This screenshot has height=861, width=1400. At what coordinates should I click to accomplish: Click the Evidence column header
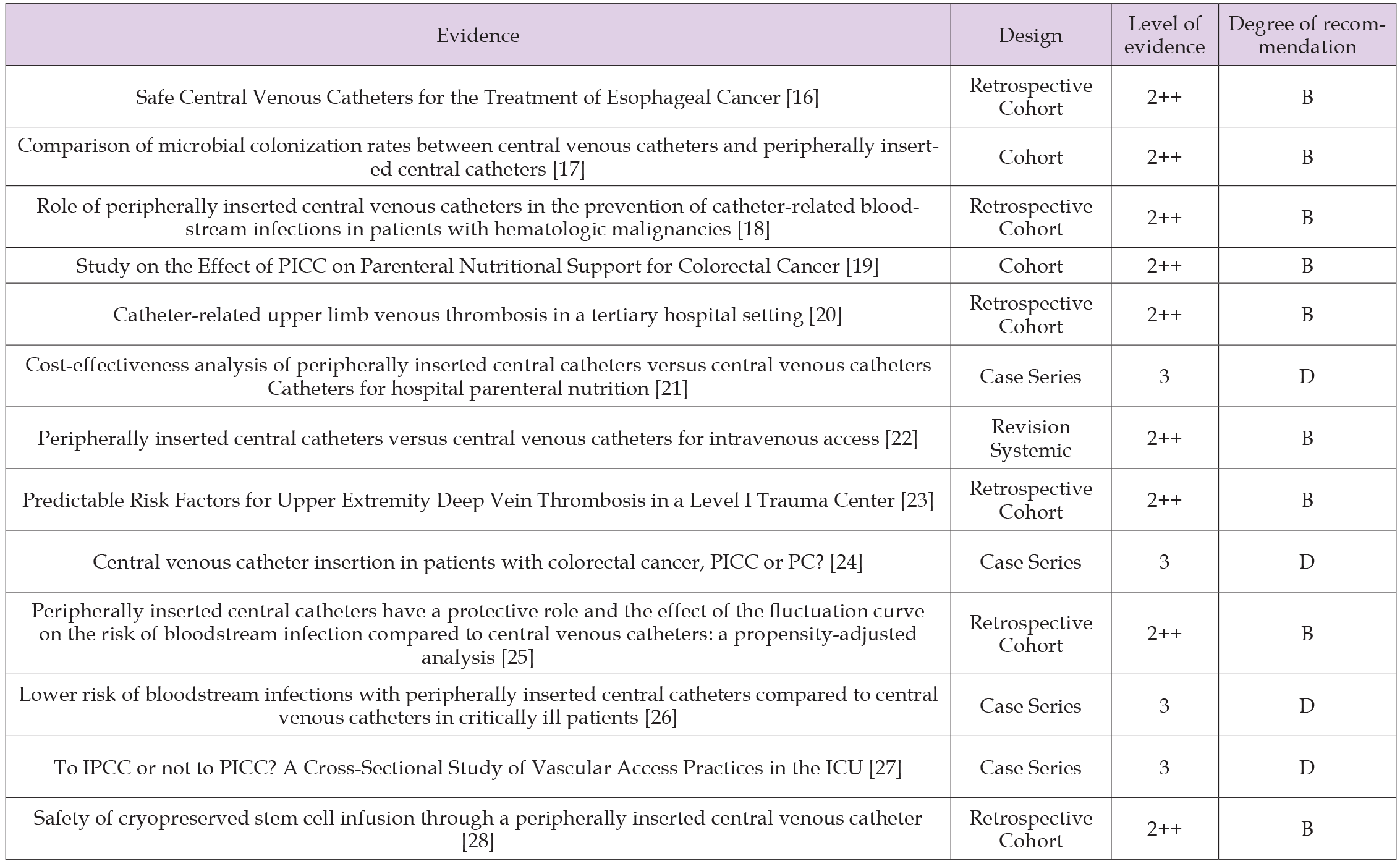(x=477, y=35)
